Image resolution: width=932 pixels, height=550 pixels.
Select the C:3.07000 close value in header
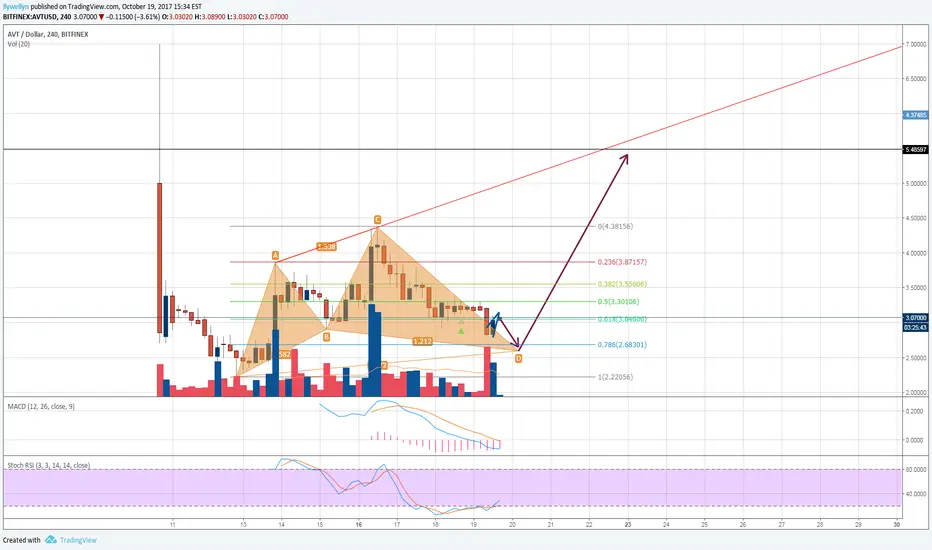273,17
